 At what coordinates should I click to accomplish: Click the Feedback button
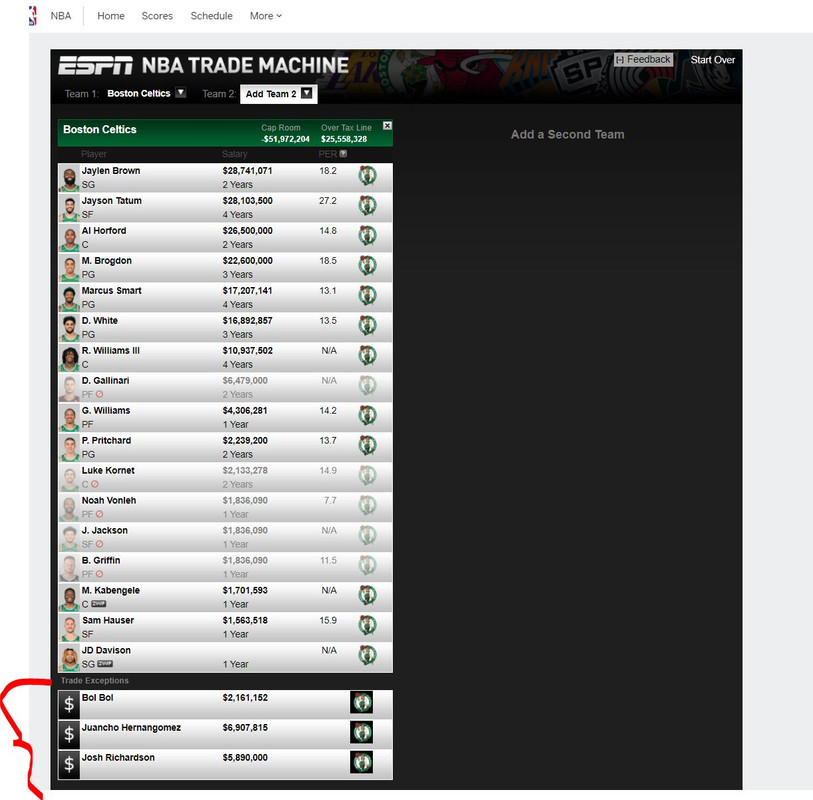643,60
